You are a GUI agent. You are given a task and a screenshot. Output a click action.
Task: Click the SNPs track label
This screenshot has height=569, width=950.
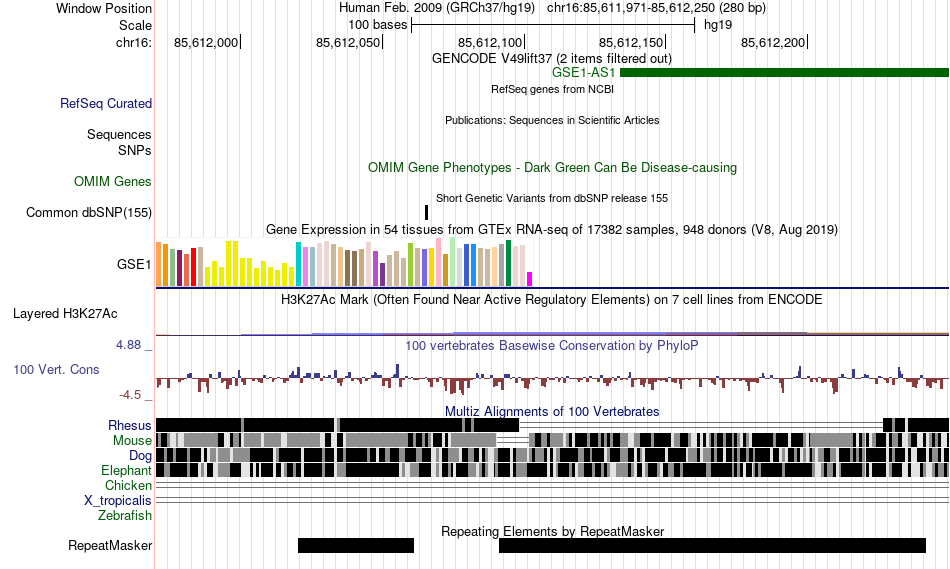(x=135, y=150)
